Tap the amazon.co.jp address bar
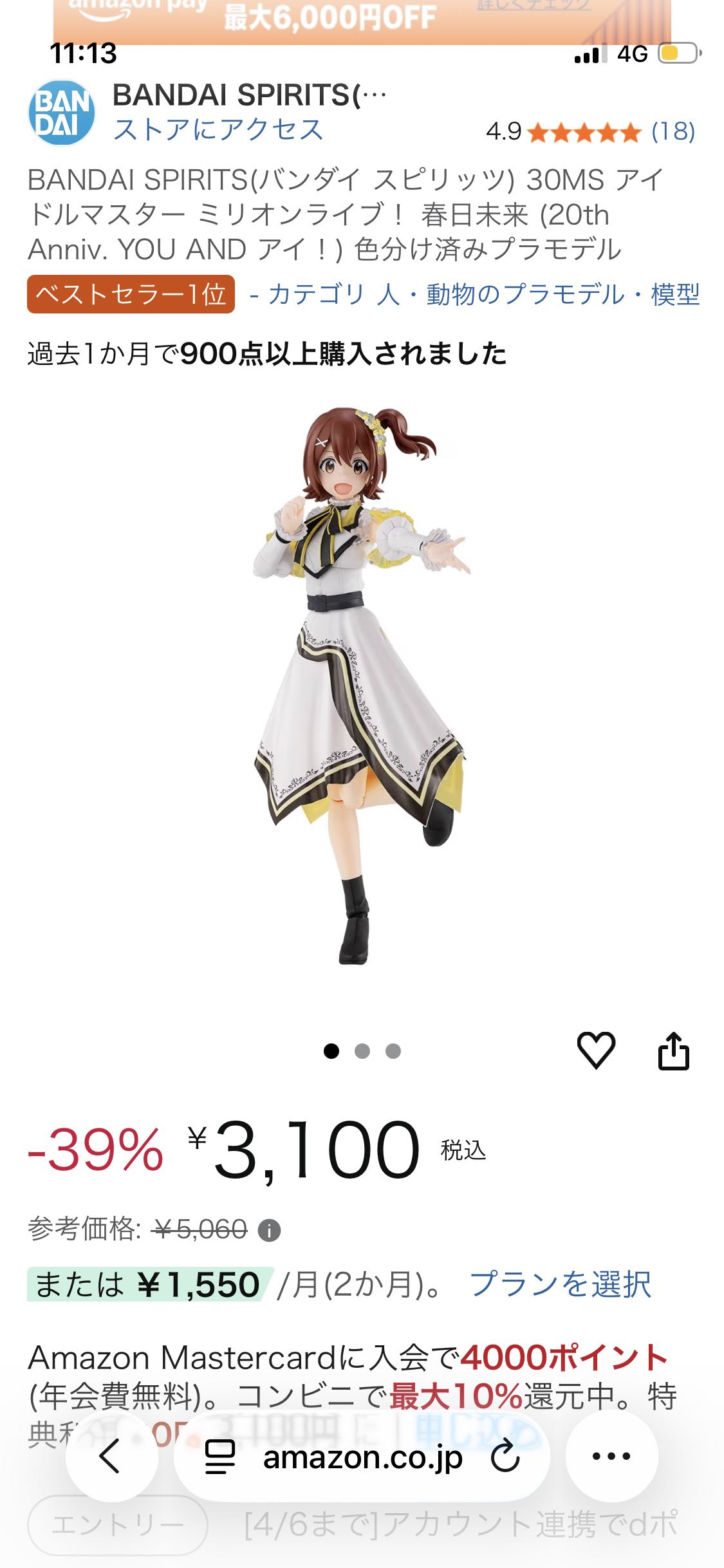The image size is (724, 1568). (362, 1457)
